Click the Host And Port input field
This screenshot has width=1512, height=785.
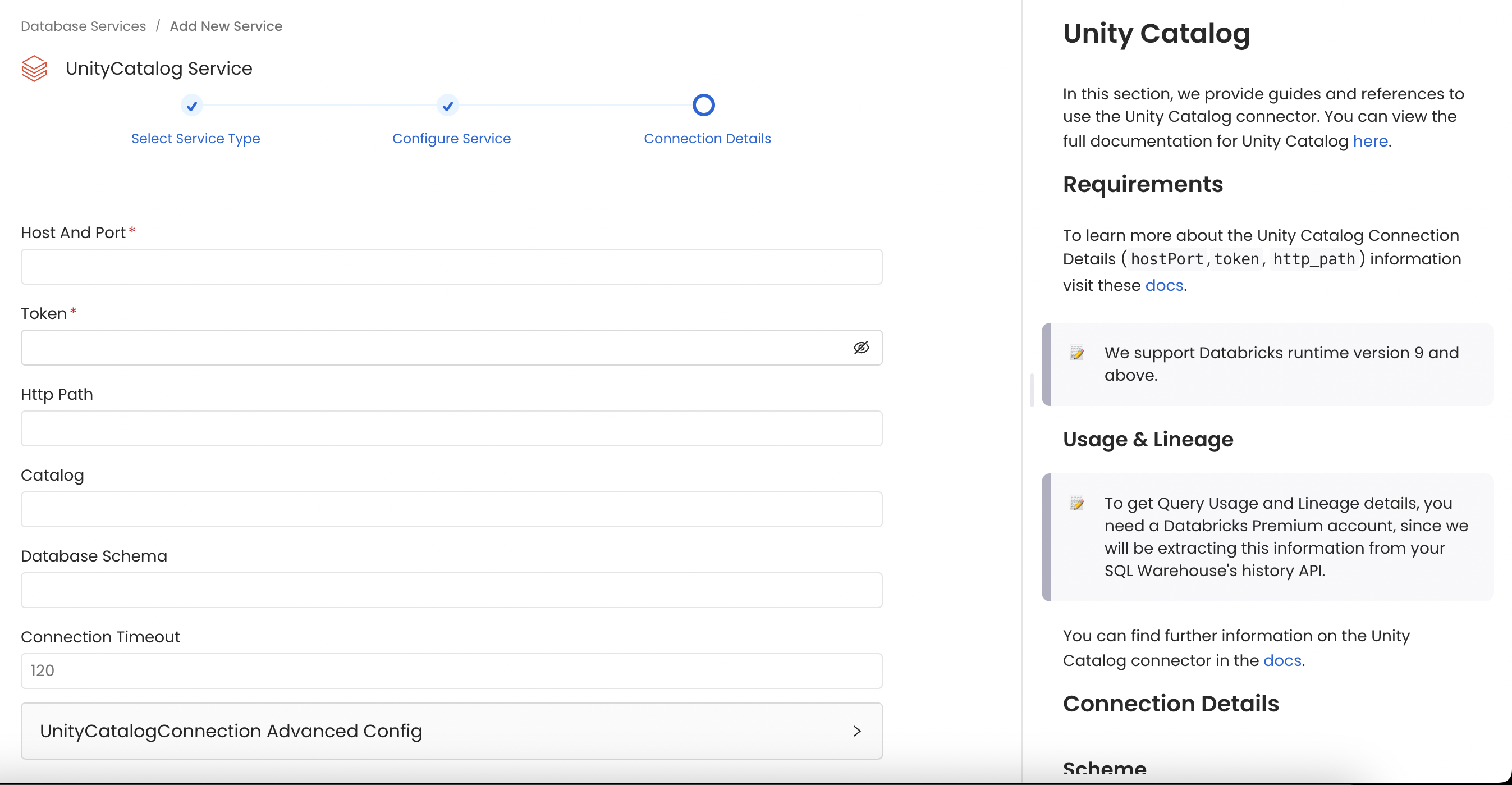[451, 267]
